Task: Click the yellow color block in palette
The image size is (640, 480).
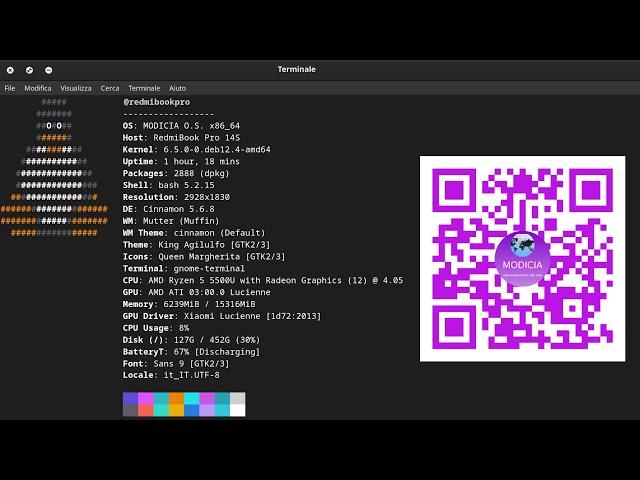Action: coord(176,410)
